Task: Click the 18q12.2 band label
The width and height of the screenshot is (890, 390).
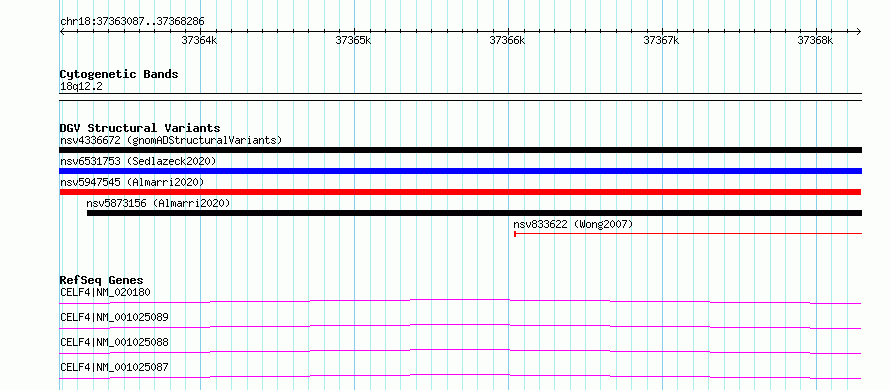Action: (x=81, y=87)
